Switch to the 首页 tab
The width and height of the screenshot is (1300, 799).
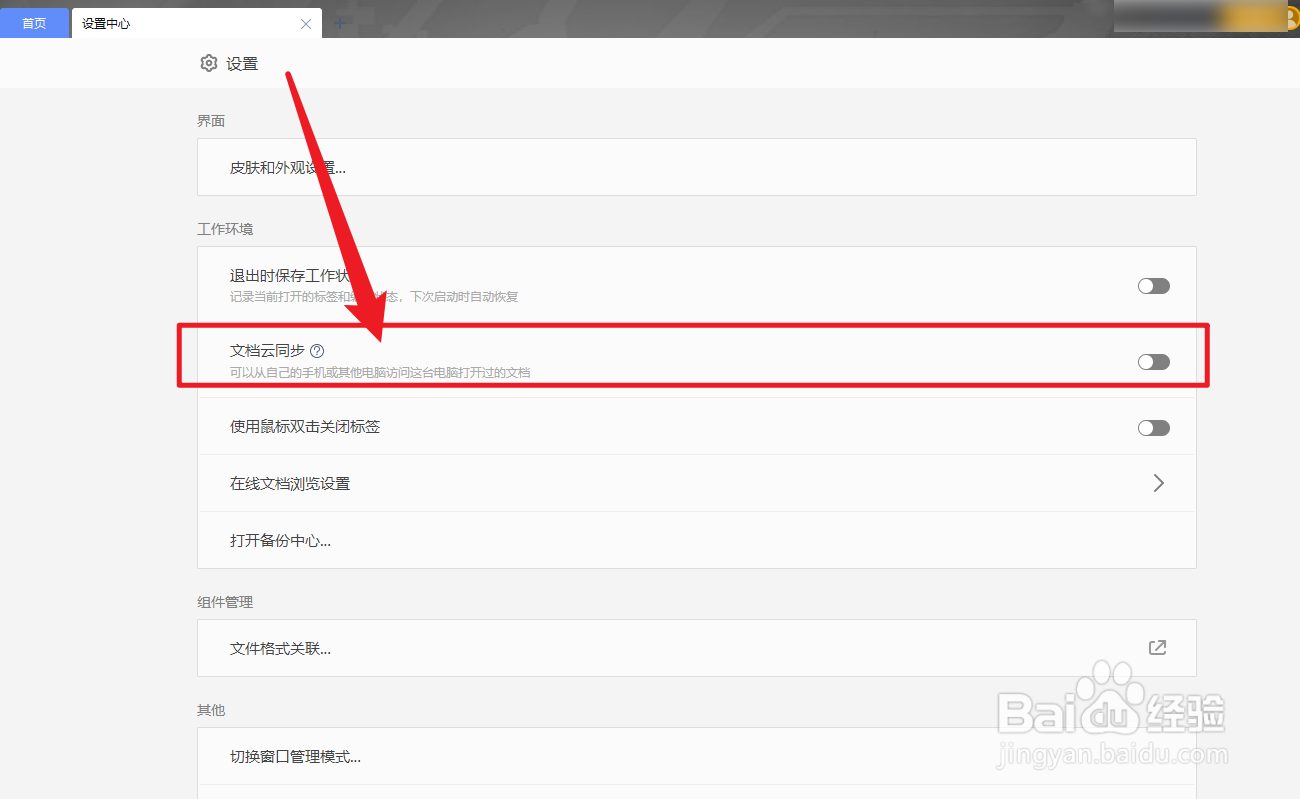point(35,22)
